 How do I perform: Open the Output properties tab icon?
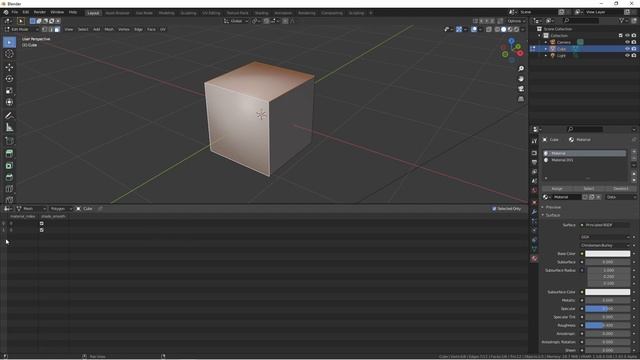(x=534, y=162)
